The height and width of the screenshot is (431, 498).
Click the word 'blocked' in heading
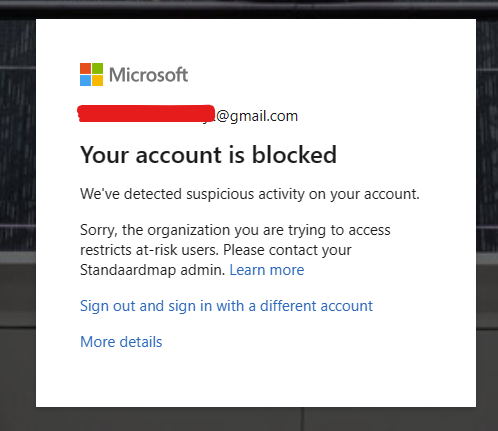pyautogui.click(x=294, y=154)
